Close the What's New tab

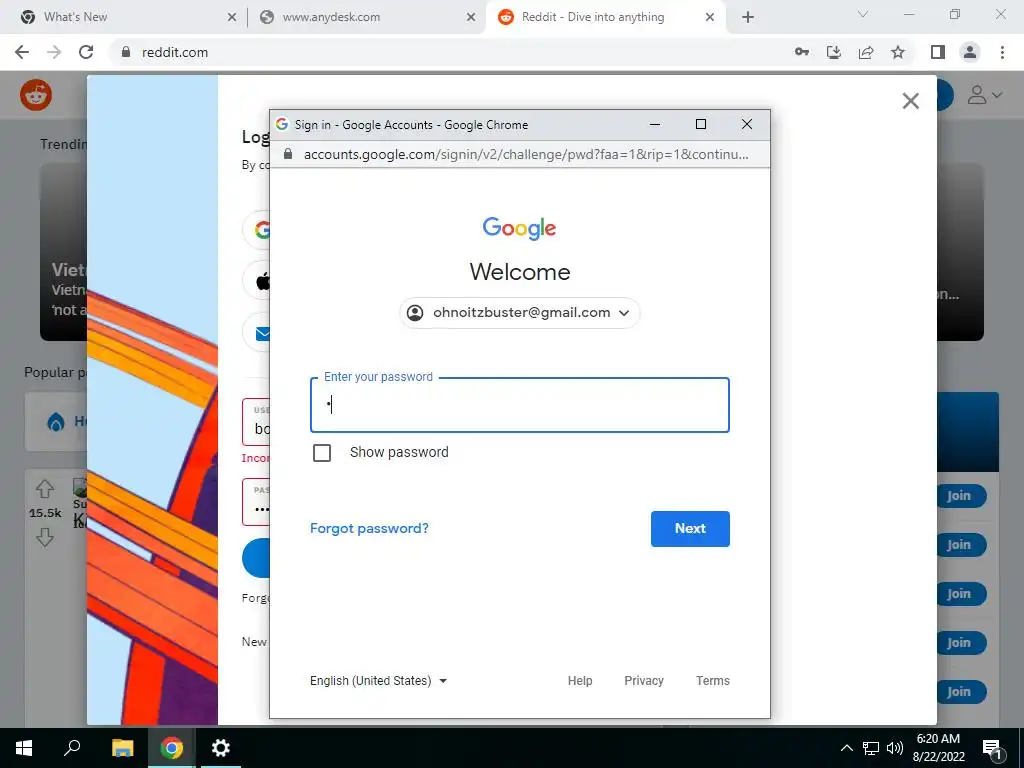click(232, 17)
